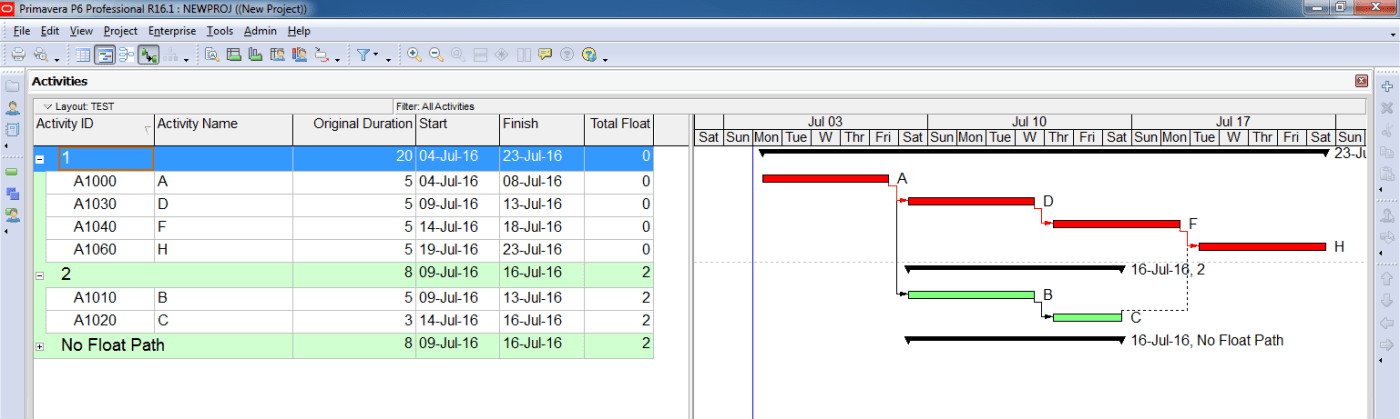The image size is (1400, 419).
Task: Toggle the relationship lines button
Action: [x=149, y=55]
